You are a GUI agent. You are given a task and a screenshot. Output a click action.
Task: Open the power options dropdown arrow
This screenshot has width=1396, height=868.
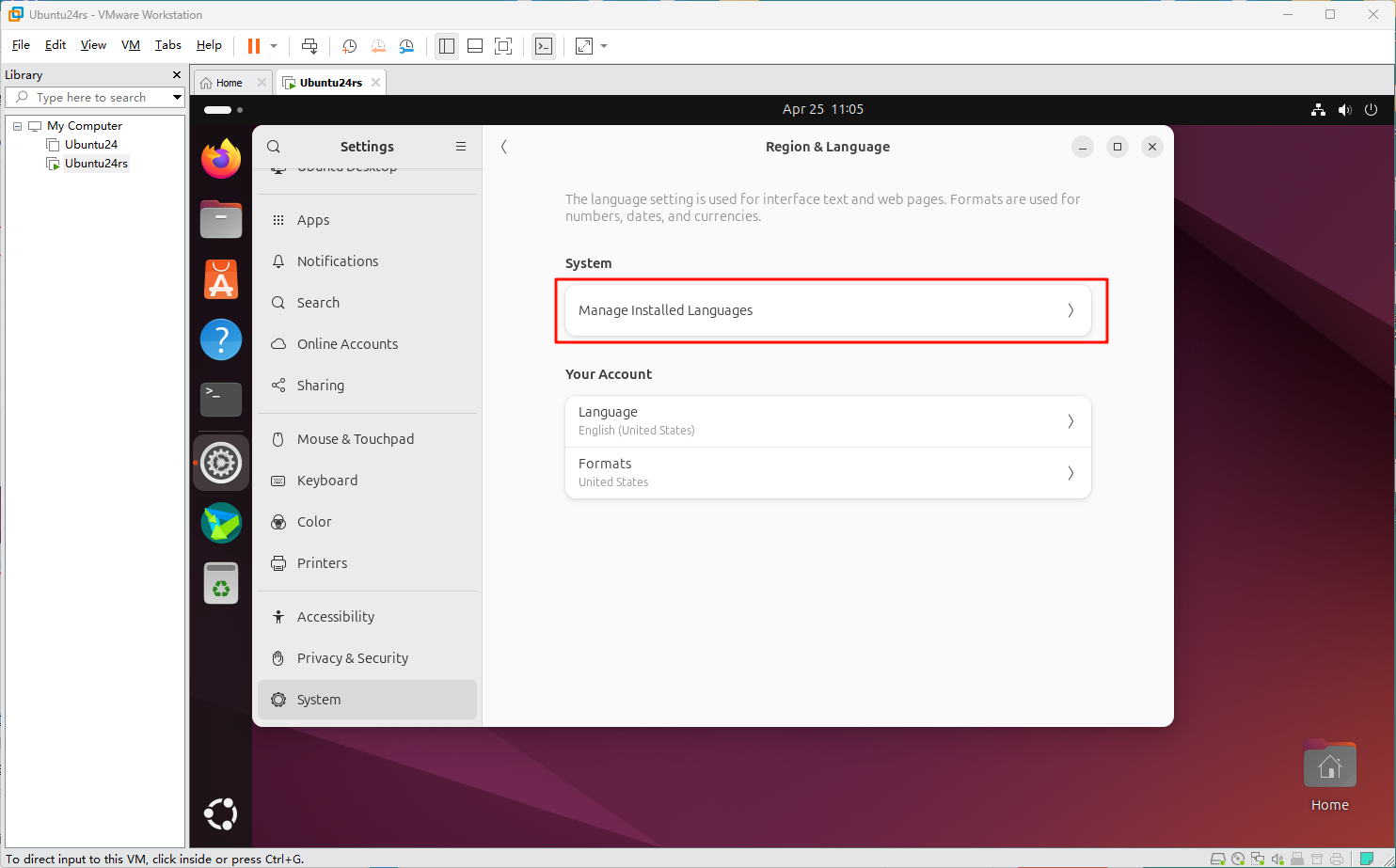[x=274, y=46]
